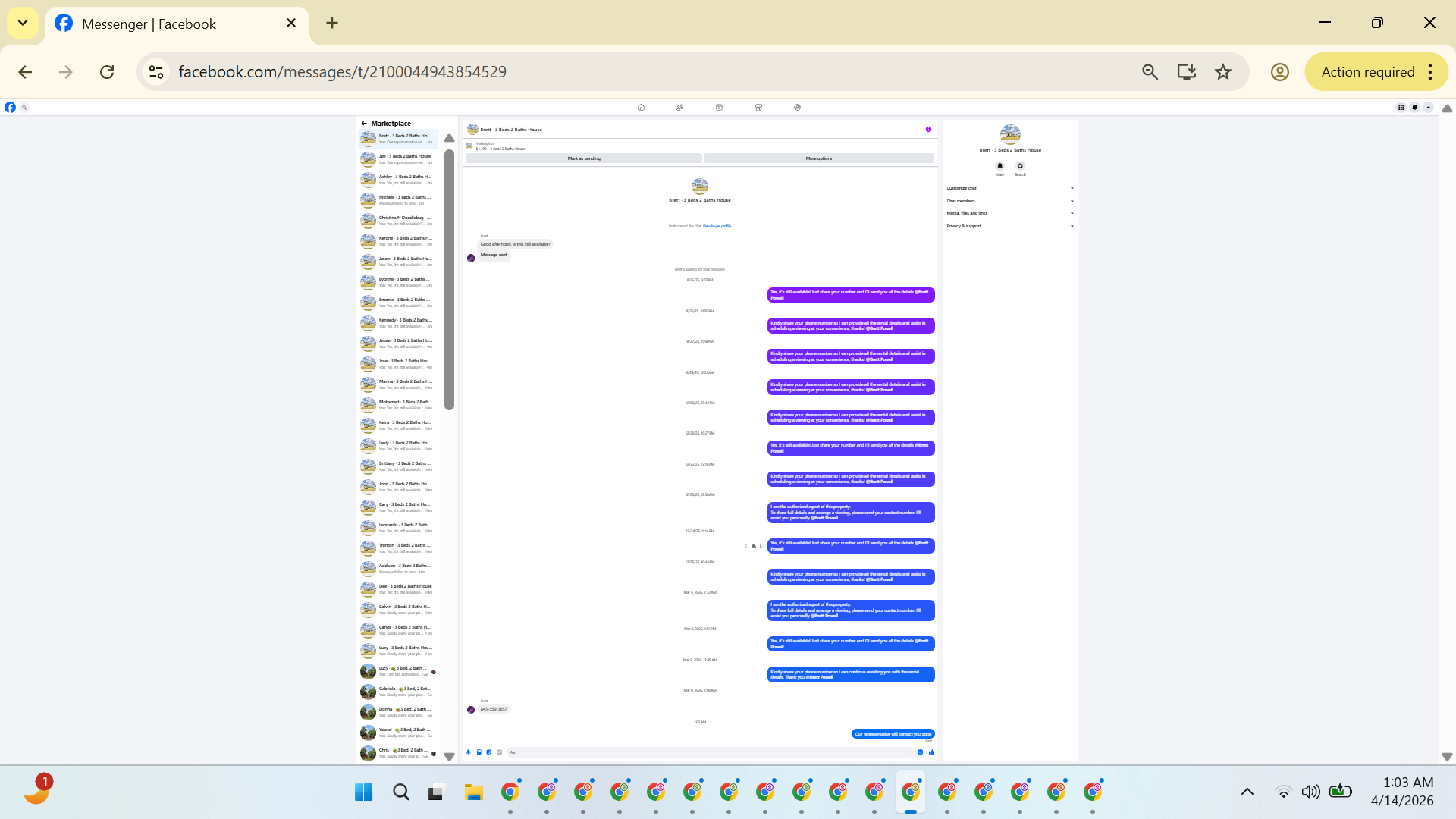Open the Facebook Home icon
1456x819 pixels.
click(641, 108)
